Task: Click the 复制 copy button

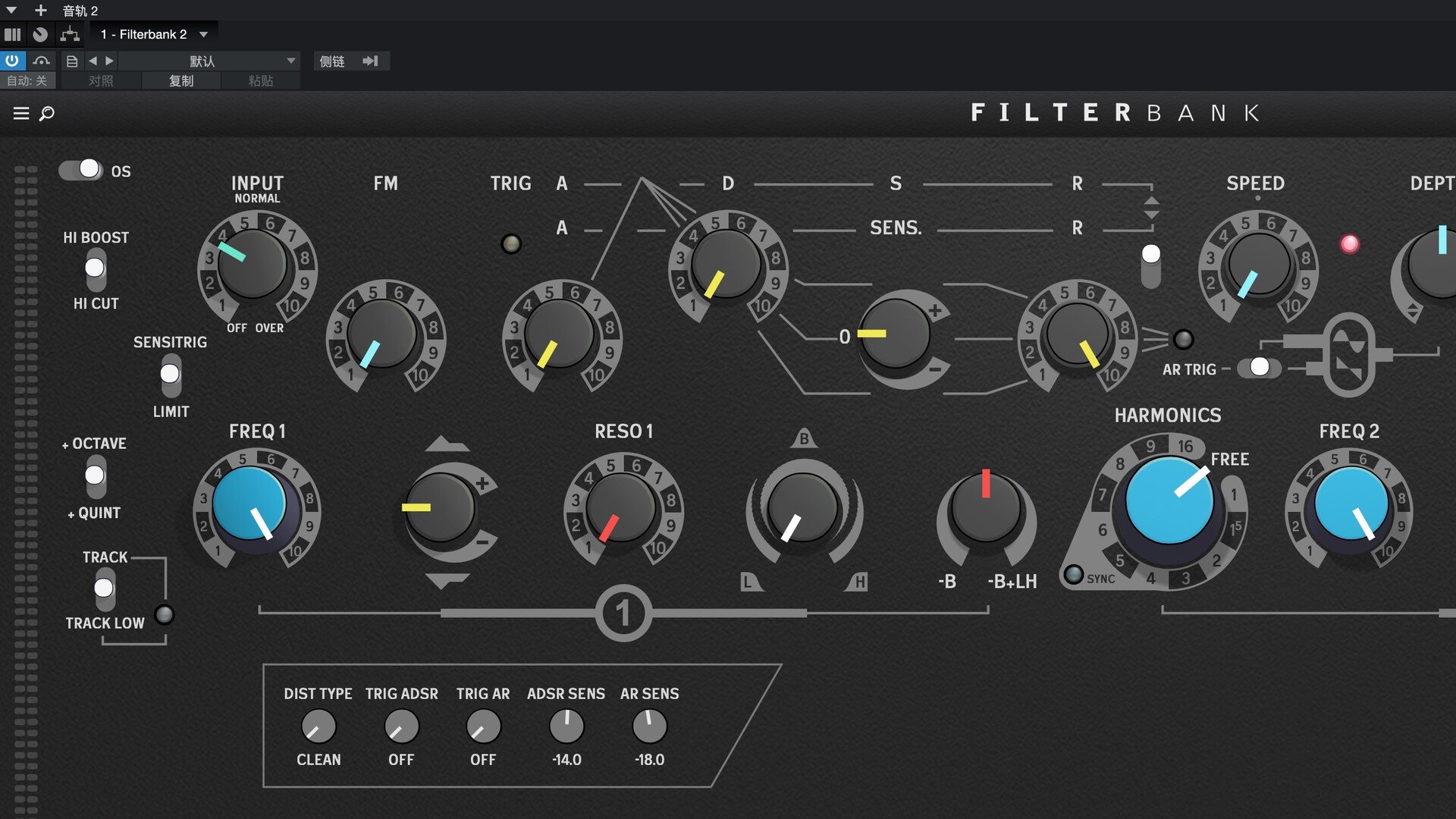Action: (x=181, y=80)
